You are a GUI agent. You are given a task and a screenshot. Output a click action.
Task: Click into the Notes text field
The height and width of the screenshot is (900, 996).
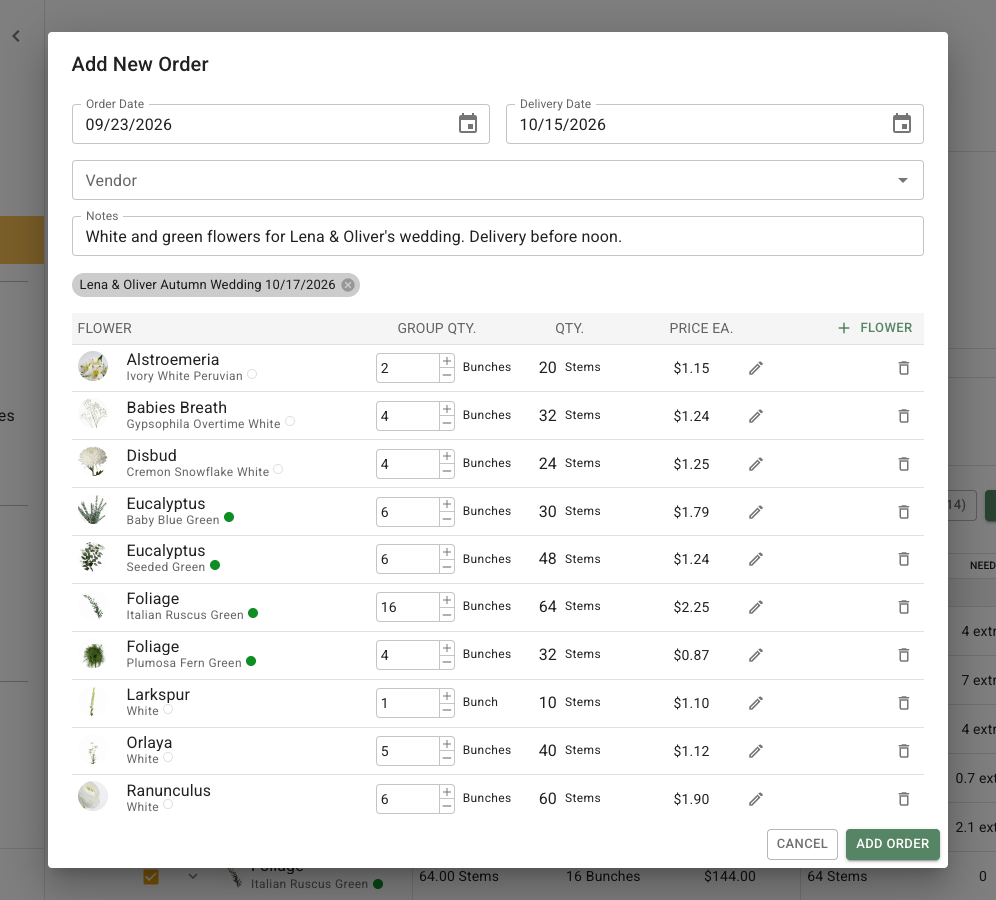[497, 236]
